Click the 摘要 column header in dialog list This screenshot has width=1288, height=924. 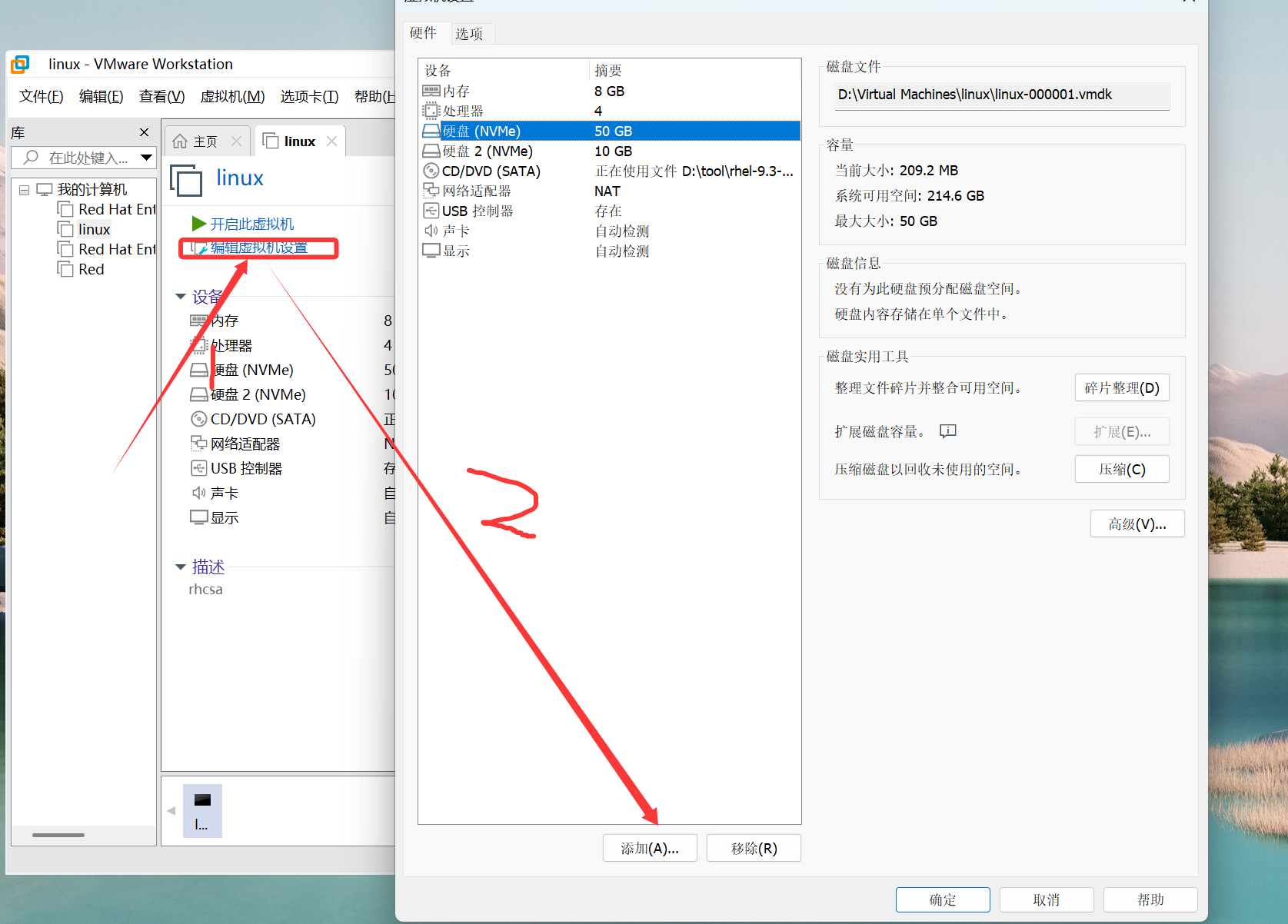tap(695, 71)
